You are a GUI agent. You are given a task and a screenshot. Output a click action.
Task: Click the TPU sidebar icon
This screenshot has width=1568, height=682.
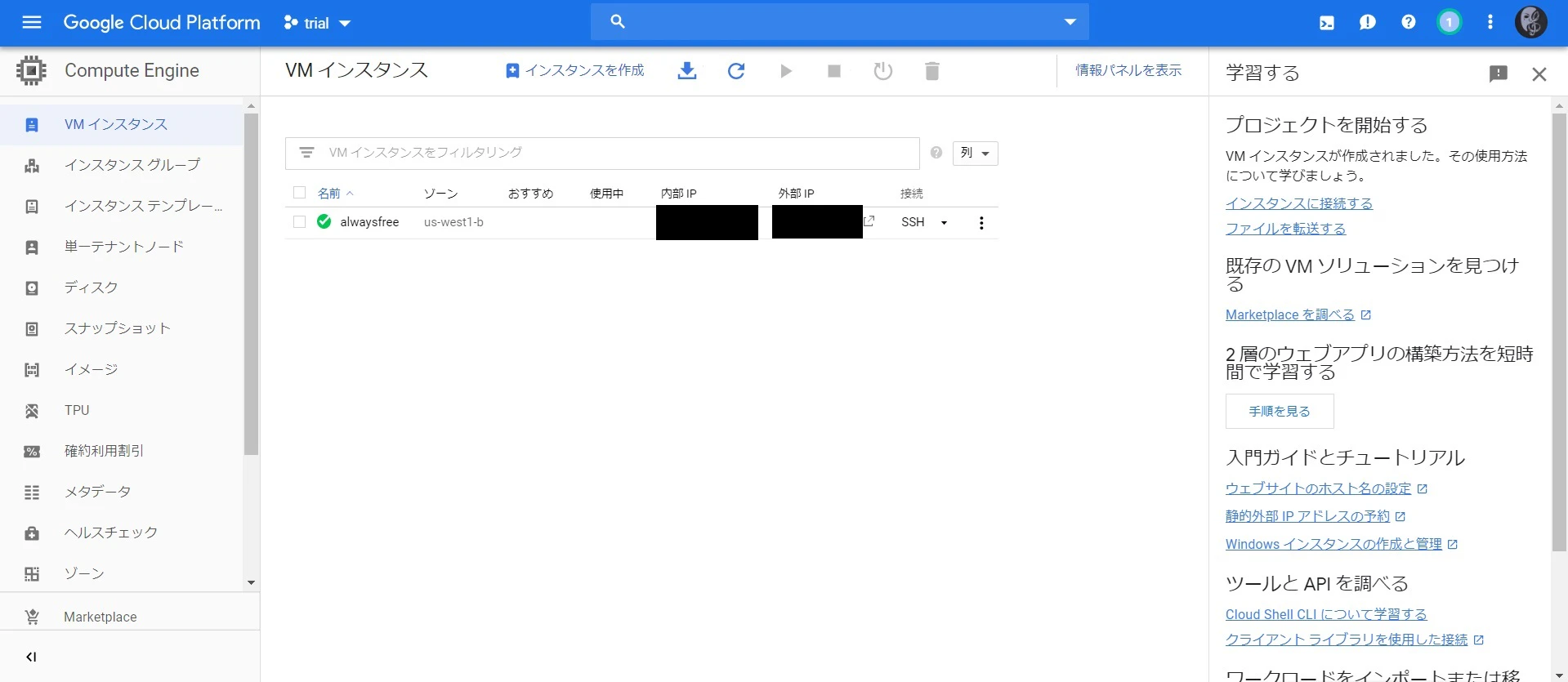coord(32,411)
